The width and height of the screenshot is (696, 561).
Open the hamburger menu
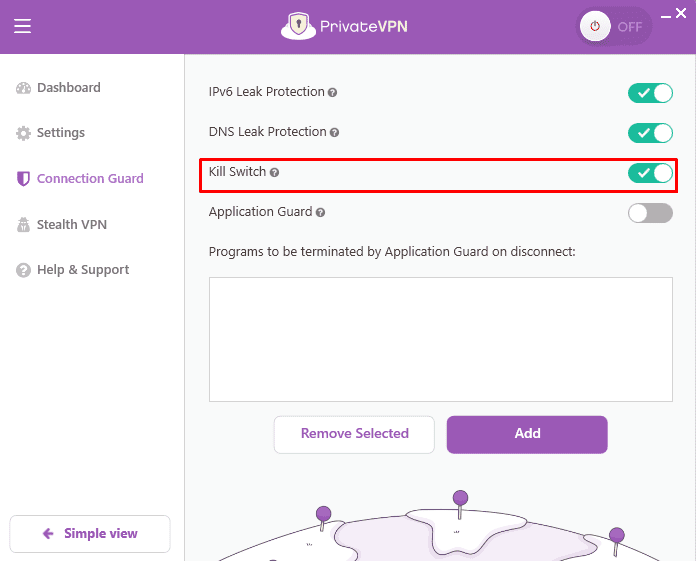(x=22, y=27)
